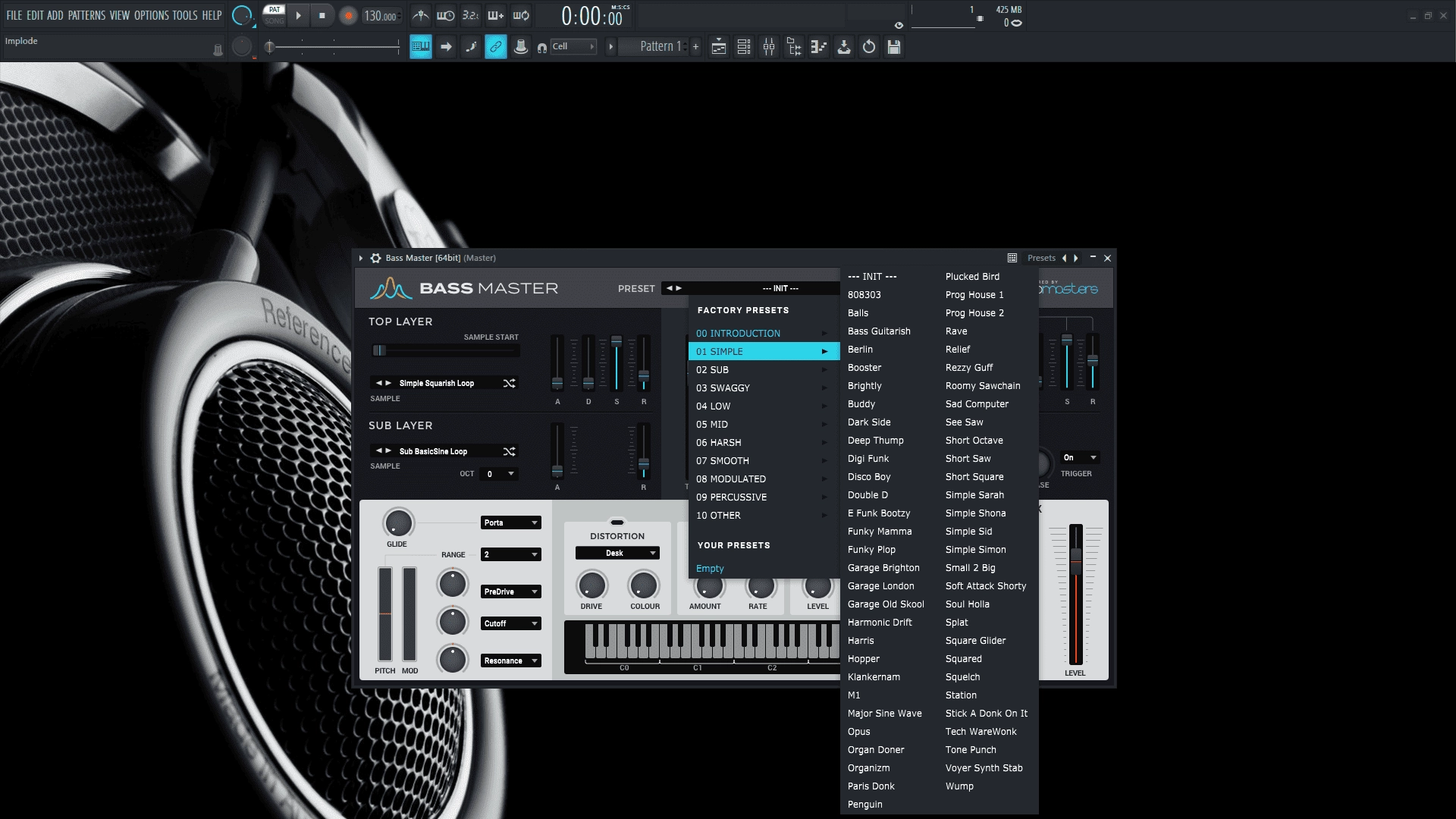
Task: Open the Trigger On dropdown
Action: 1080,458
